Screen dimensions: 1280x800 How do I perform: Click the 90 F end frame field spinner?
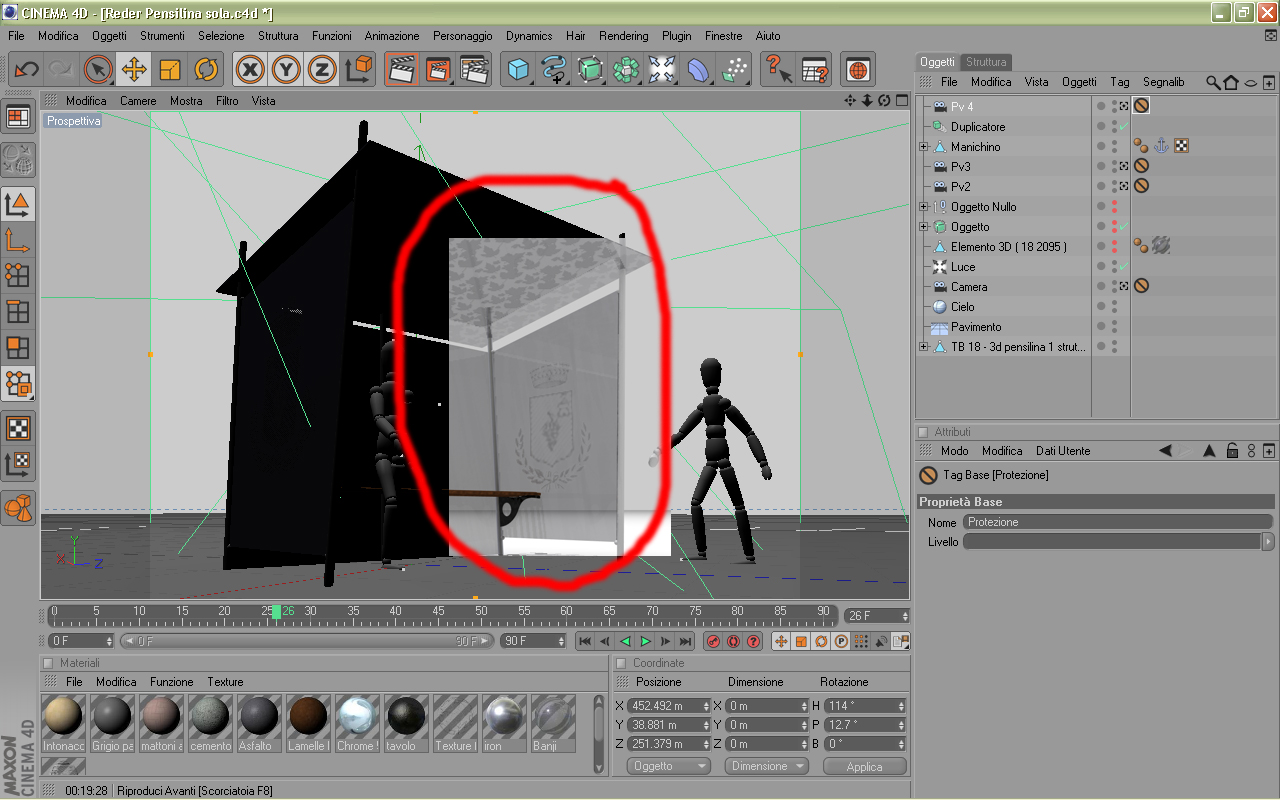[563, 641]
